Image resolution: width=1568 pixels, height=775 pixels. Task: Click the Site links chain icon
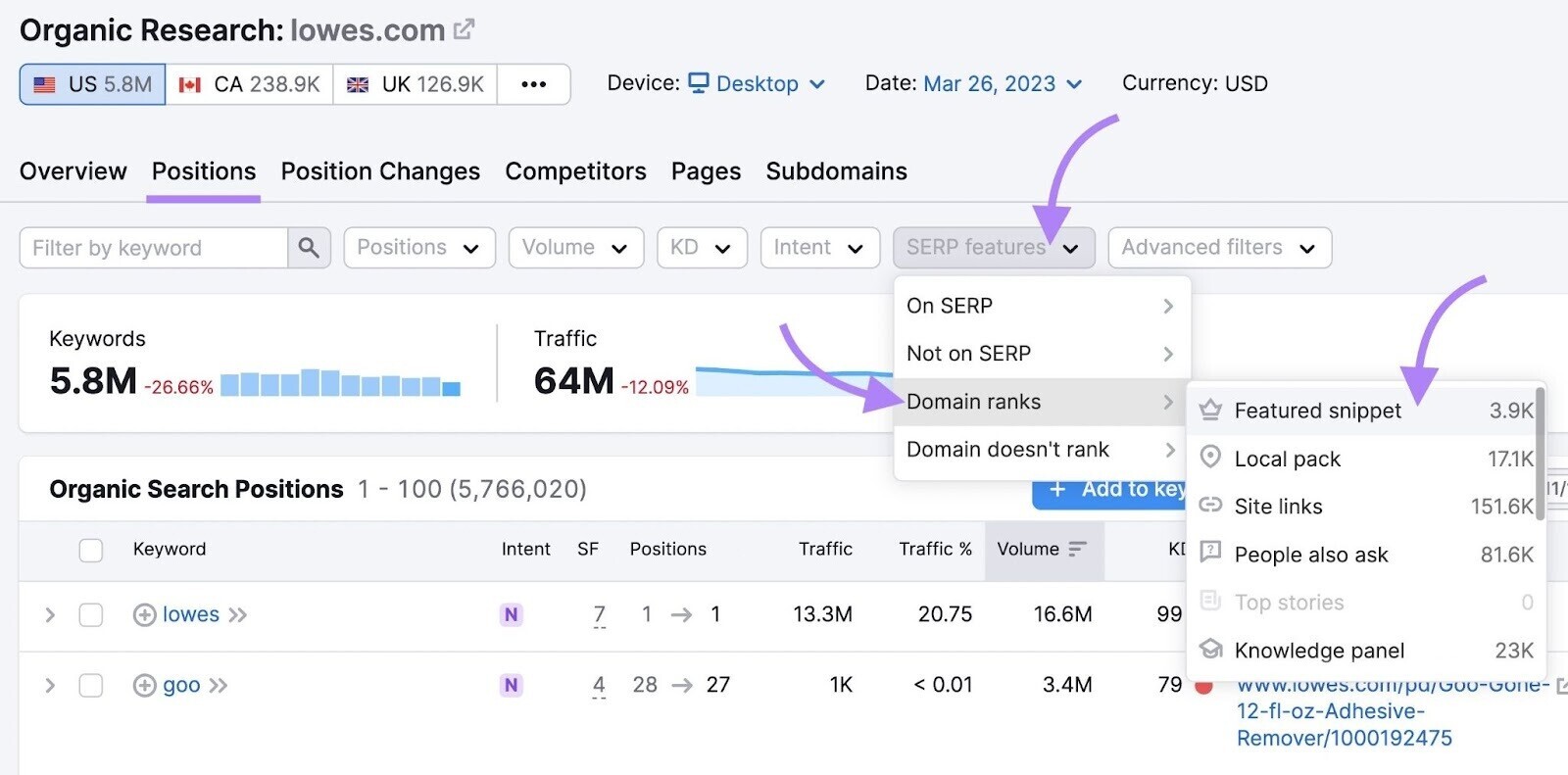[1211, 506]
